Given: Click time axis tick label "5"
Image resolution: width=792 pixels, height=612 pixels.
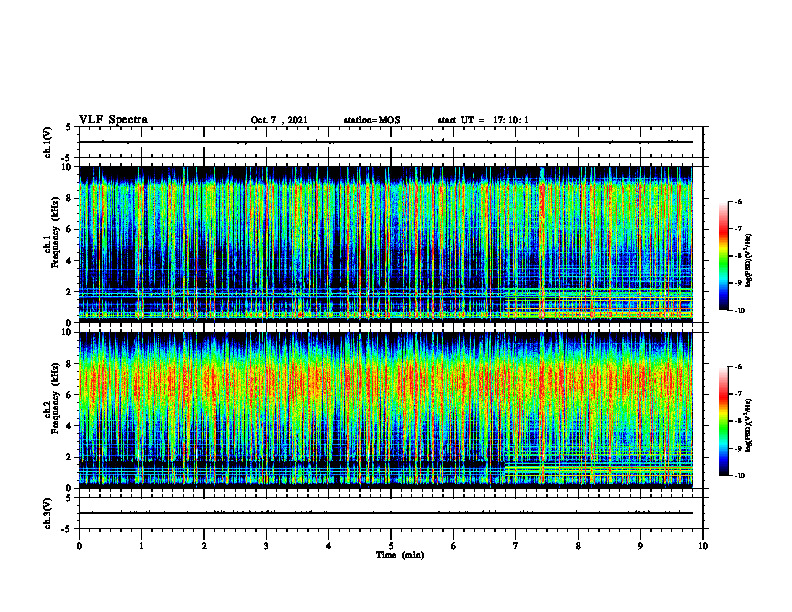Looking at the screenshot, I should coord(391,546).
